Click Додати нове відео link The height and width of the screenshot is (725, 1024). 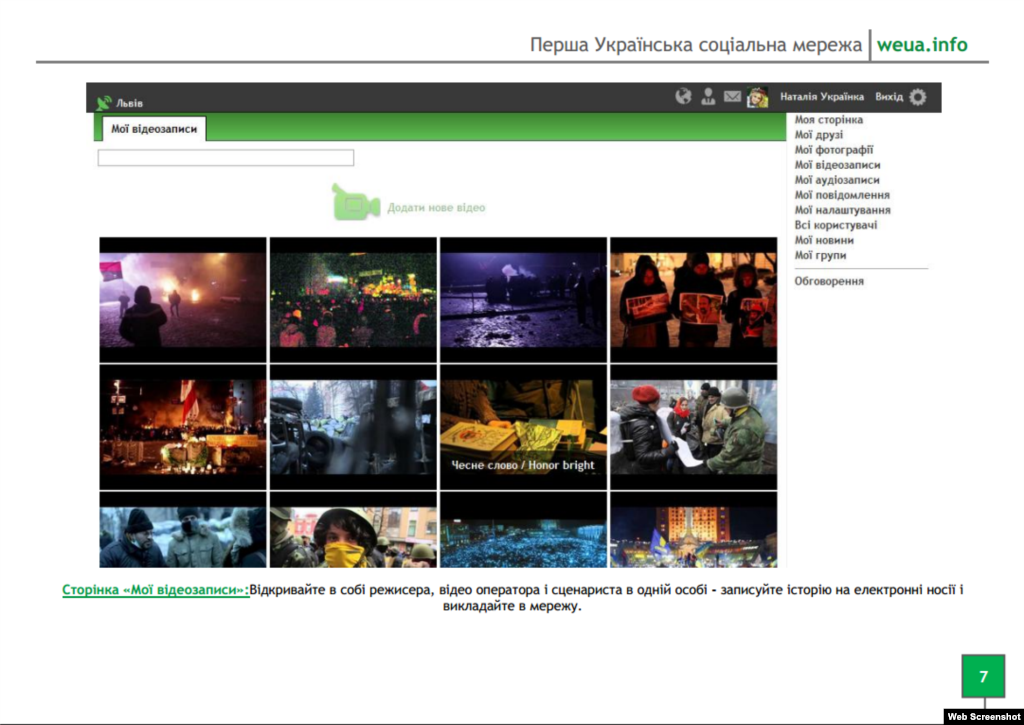click(x=436, y=208)
